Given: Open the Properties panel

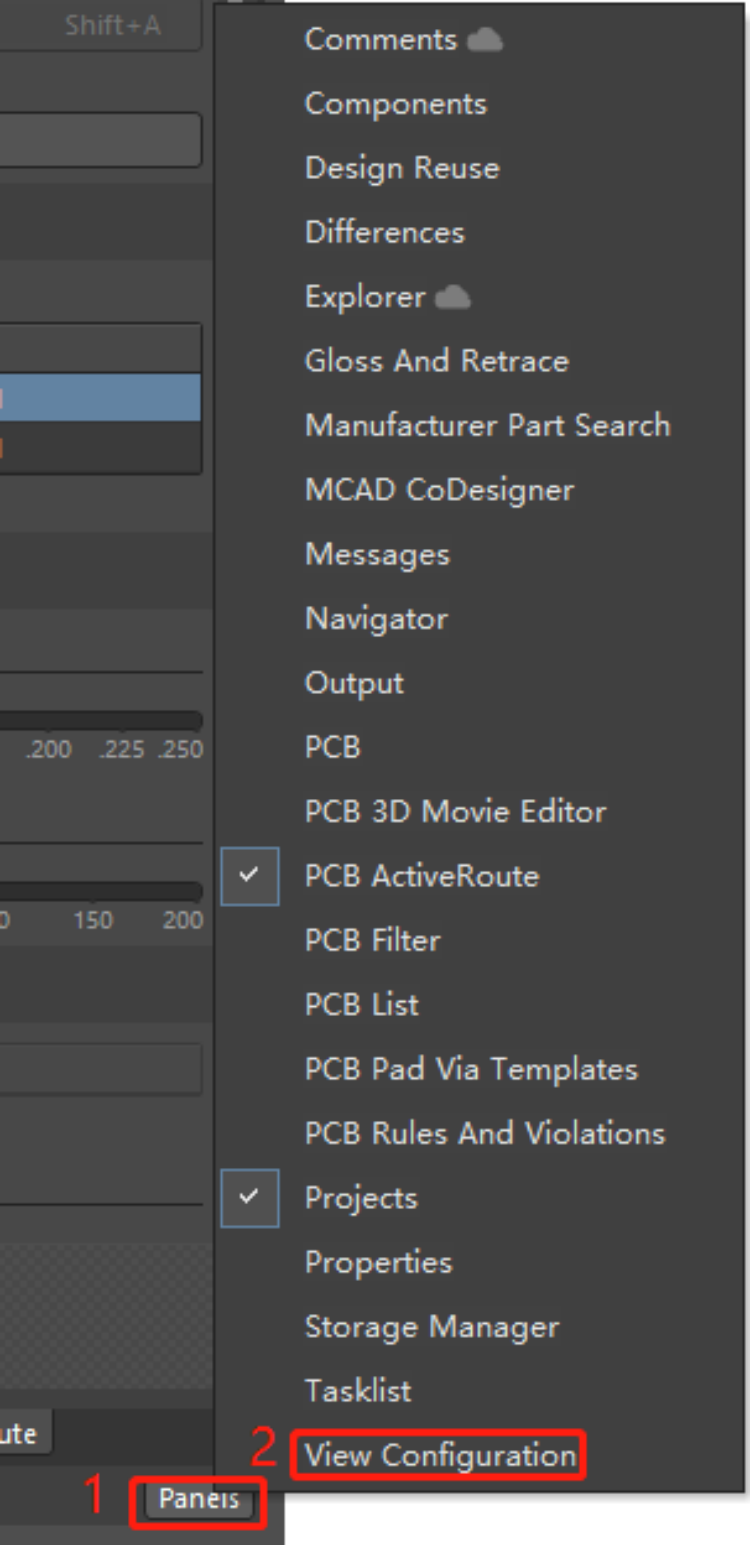Looking at the screenshot, I should (378, 1262).
